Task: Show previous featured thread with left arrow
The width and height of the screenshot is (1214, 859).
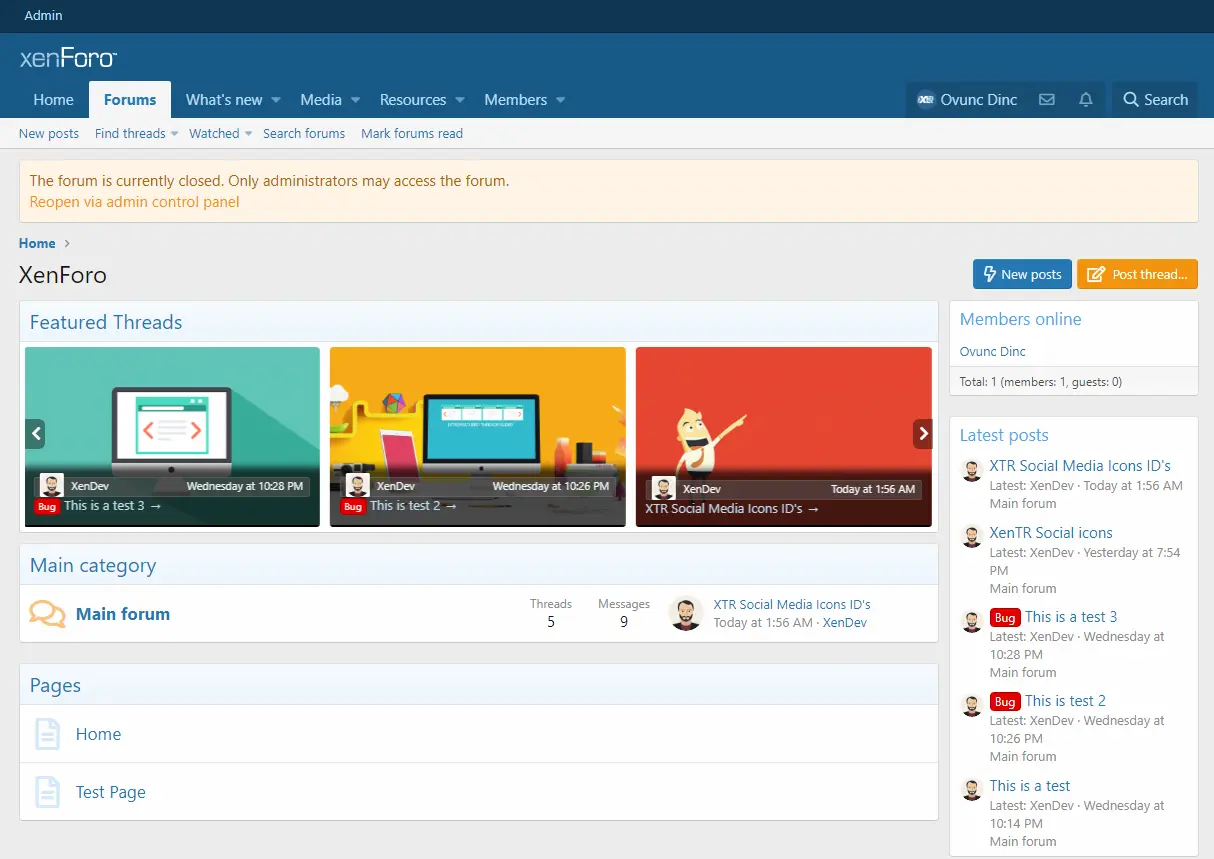Action: [36, 434]
